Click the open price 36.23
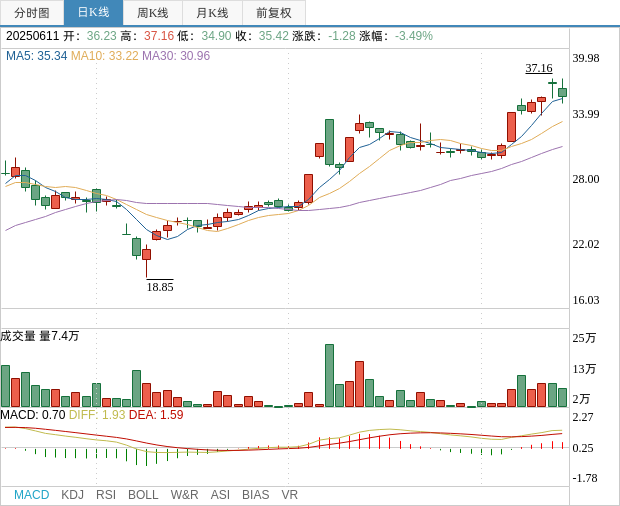 (x=102, y=36)
